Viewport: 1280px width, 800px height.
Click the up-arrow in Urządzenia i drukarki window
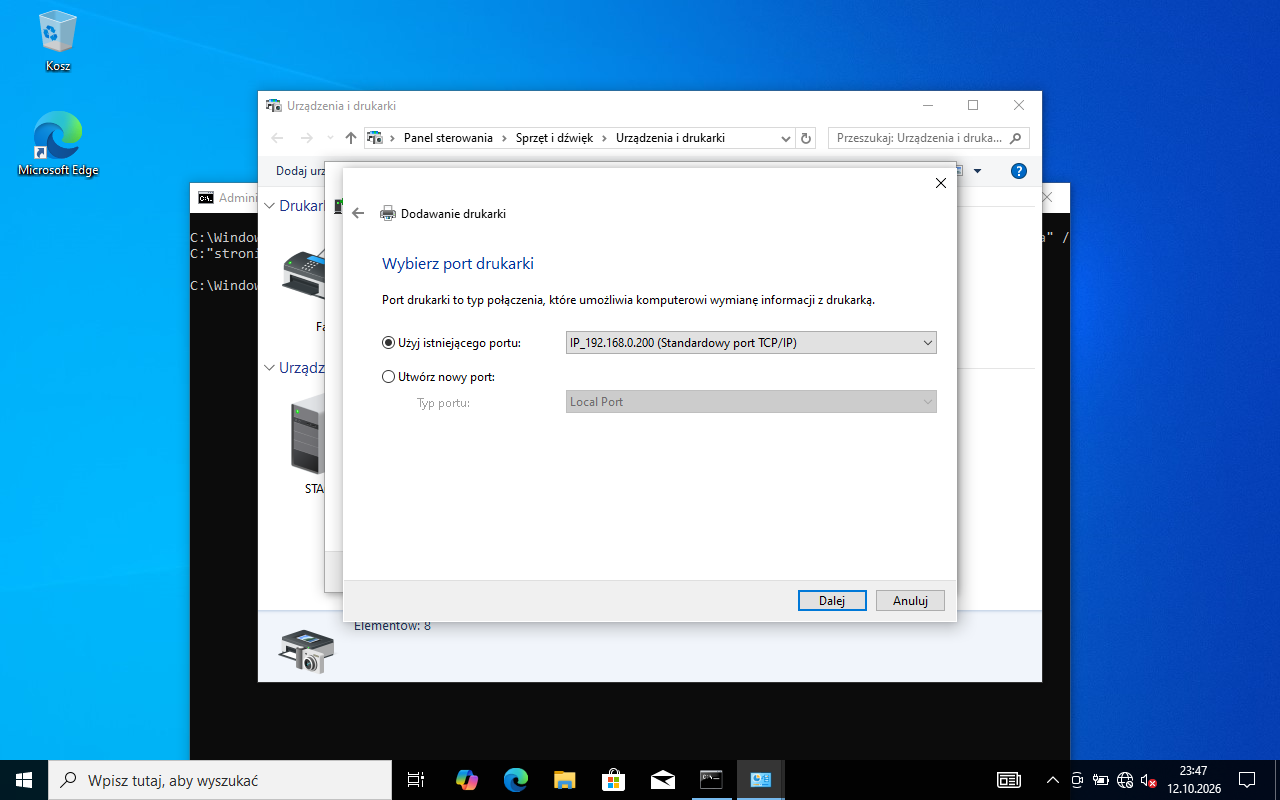pos(351,138)
